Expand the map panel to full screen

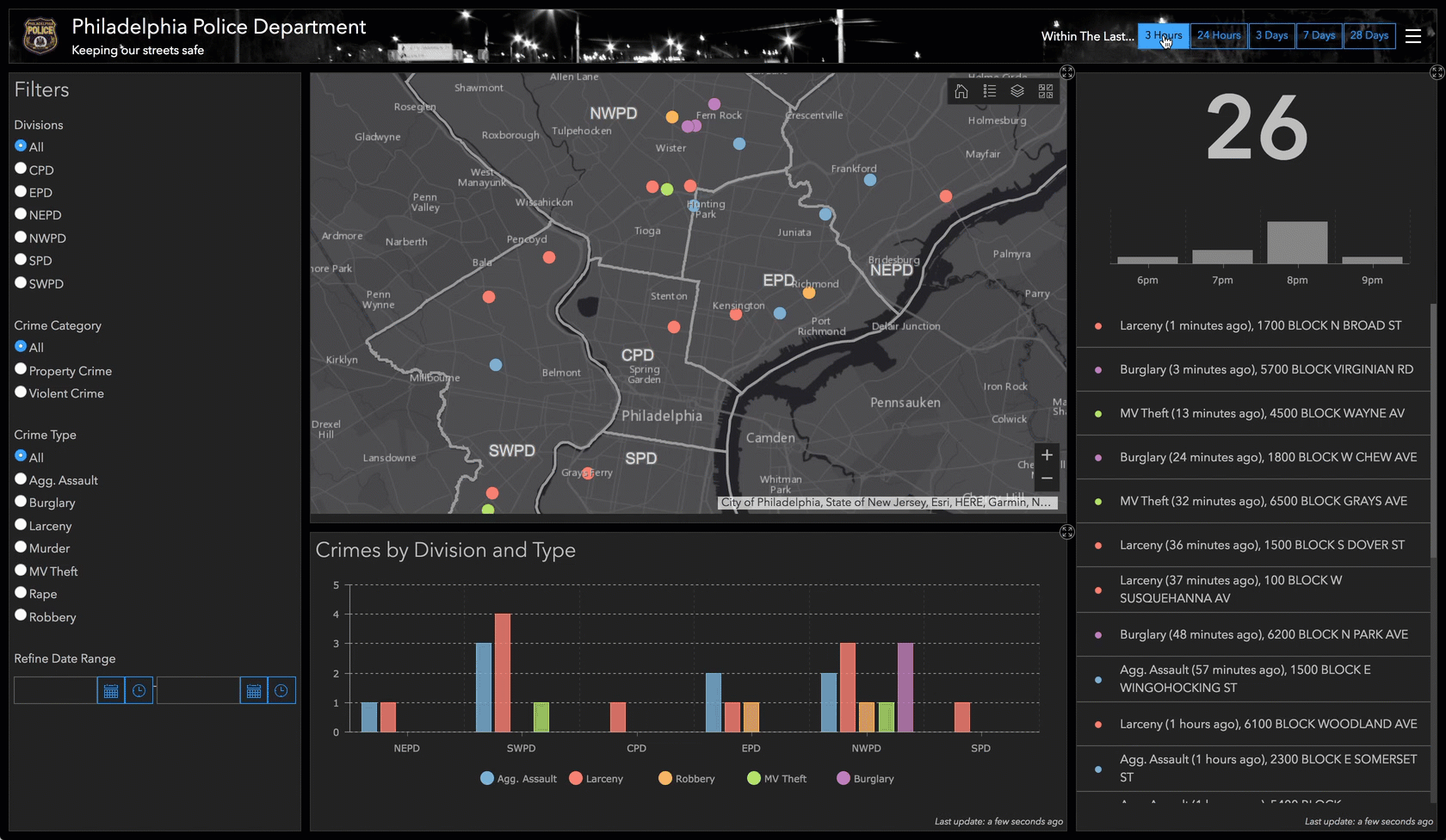[1067, 72]
